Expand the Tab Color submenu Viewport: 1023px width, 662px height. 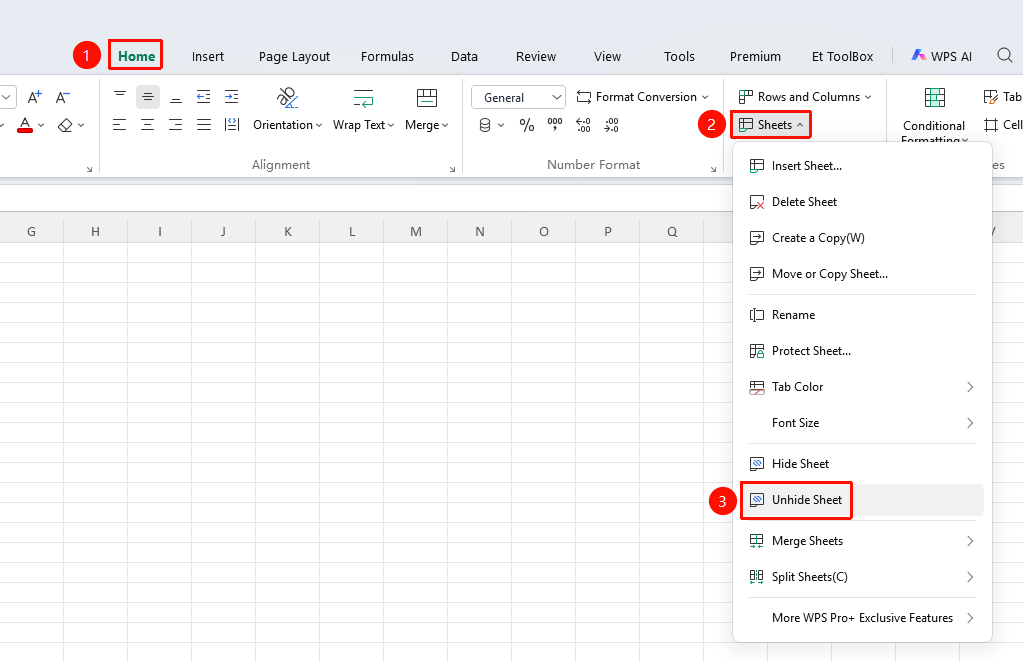point(862,387)
